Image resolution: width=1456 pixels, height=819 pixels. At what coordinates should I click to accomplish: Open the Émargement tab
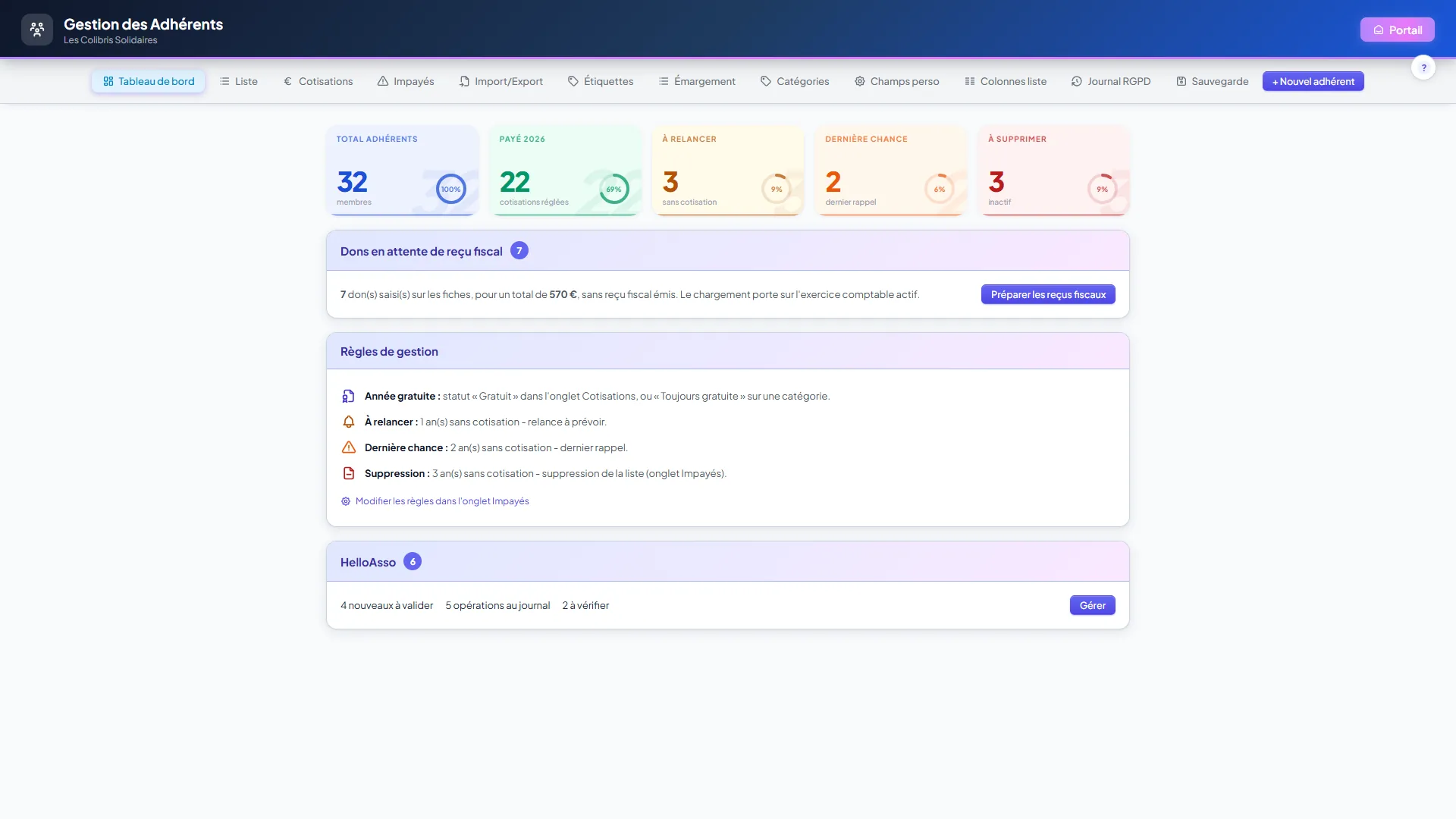(697, 81)
